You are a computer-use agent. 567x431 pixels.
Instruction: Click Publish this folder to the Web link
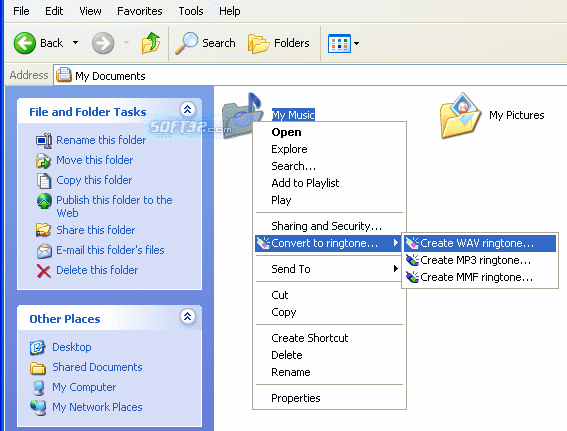pos(114,206)
